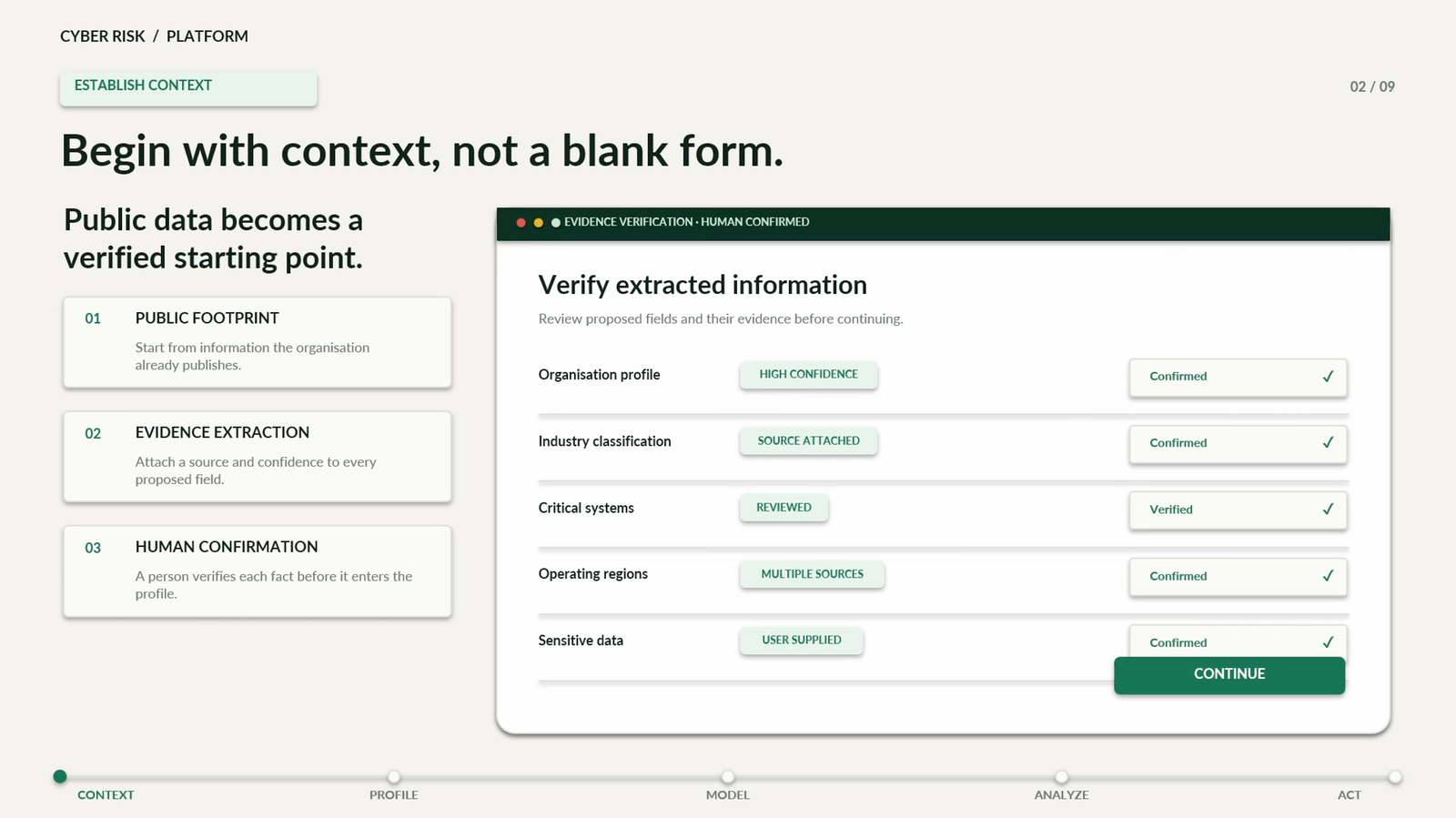Viewport: 1456px width, 818px height.
Task: Open the Critical systems Verified status box
Action: click(x=1238, y=510)
